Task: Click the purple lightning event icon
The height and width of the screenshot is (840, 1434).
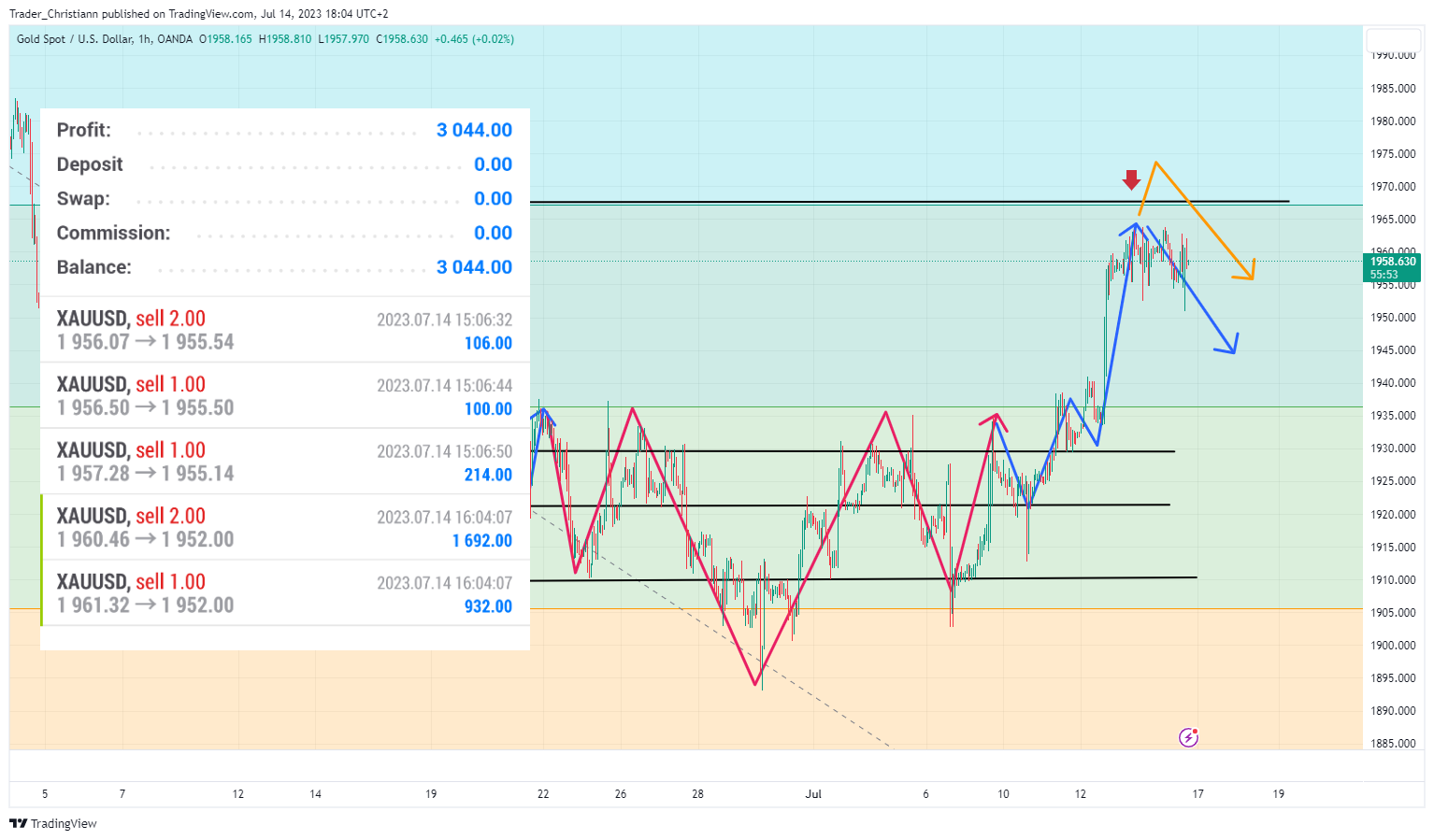Action: pos(1188,738)
